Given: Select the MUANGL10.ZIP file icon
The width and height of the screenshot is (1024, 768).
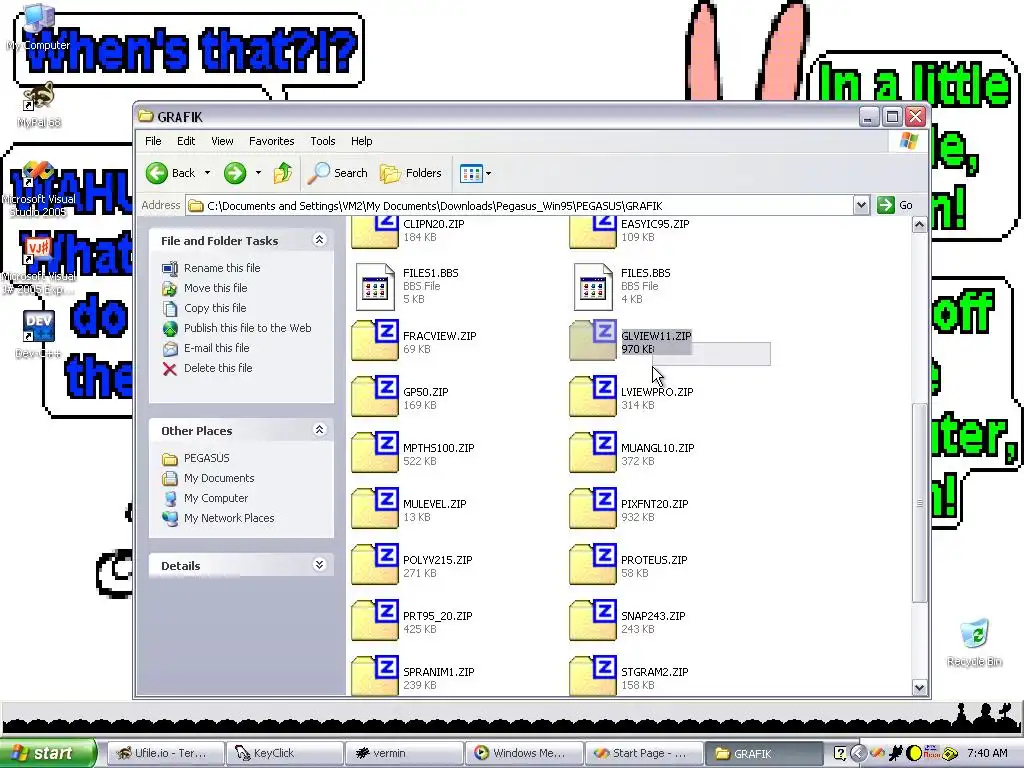Looking at the screenshot, I should click(x=593, y=453).
